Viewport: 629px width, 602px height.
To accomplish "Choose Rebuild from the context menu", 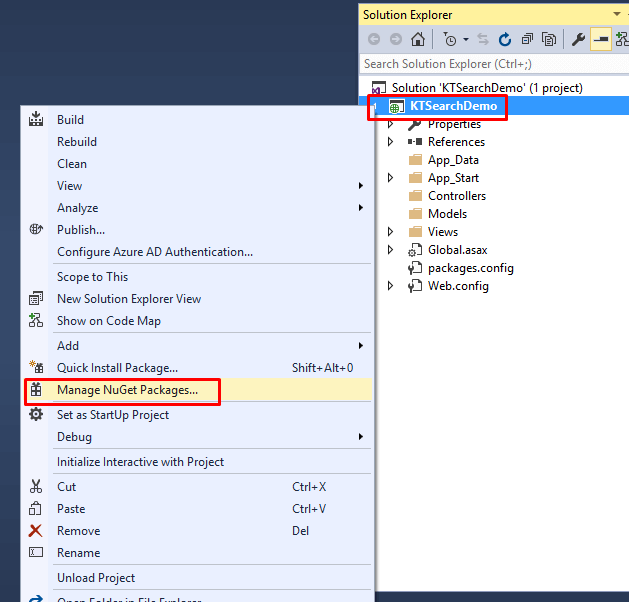I will 197,142.
